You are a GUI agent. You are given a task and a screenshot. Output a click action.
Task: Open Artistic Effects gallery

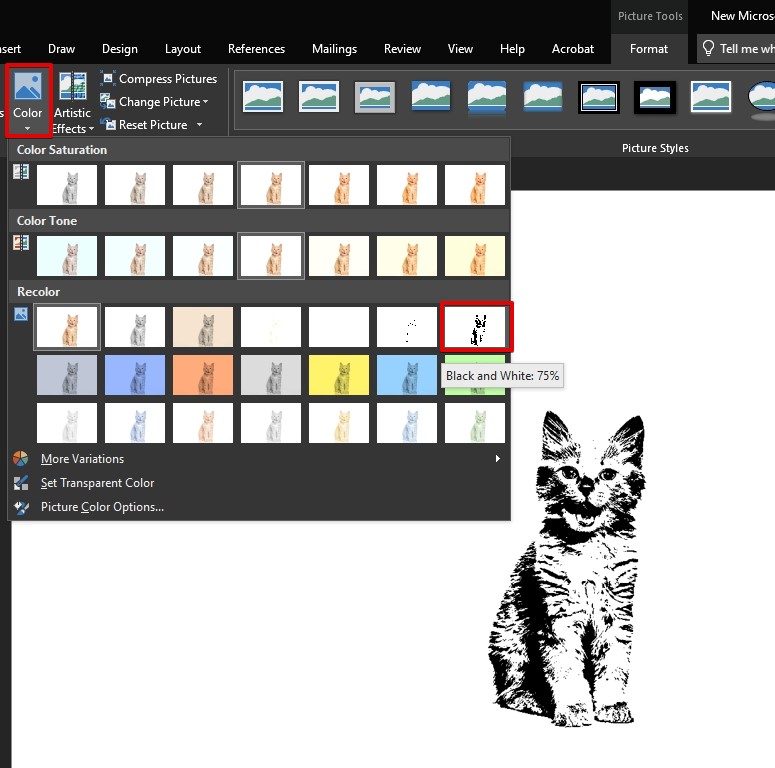point(72,102)
